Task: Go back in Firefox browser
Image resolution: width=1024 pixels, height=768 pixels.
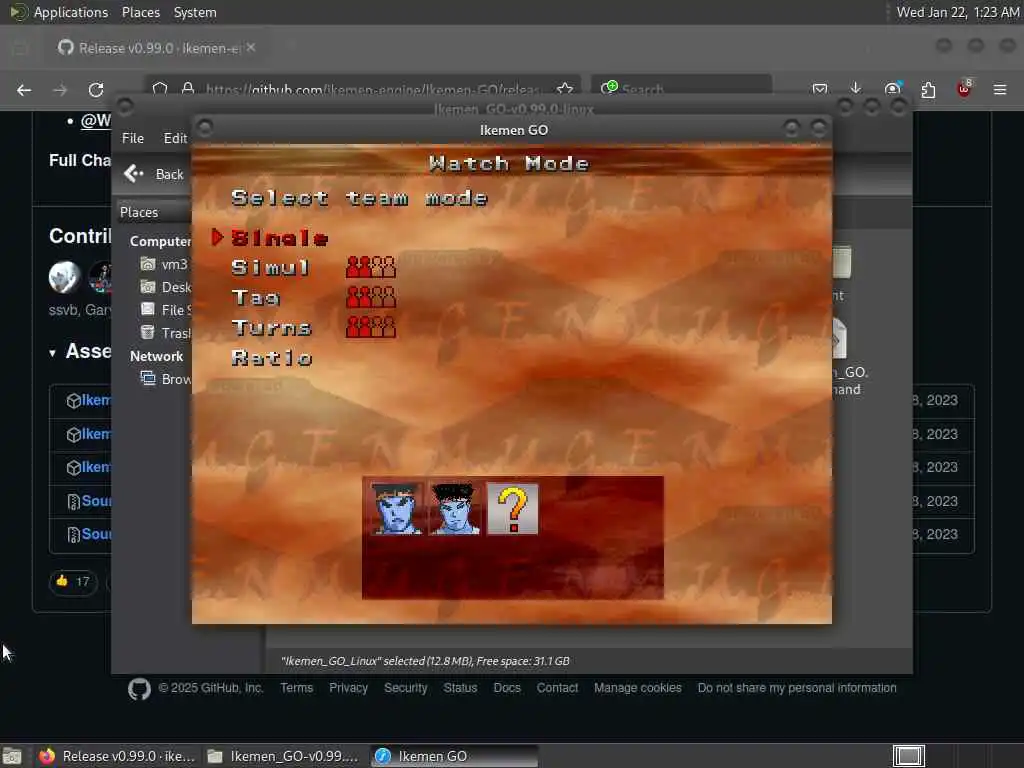Action: pyautogui.click(x=24, y=90)
